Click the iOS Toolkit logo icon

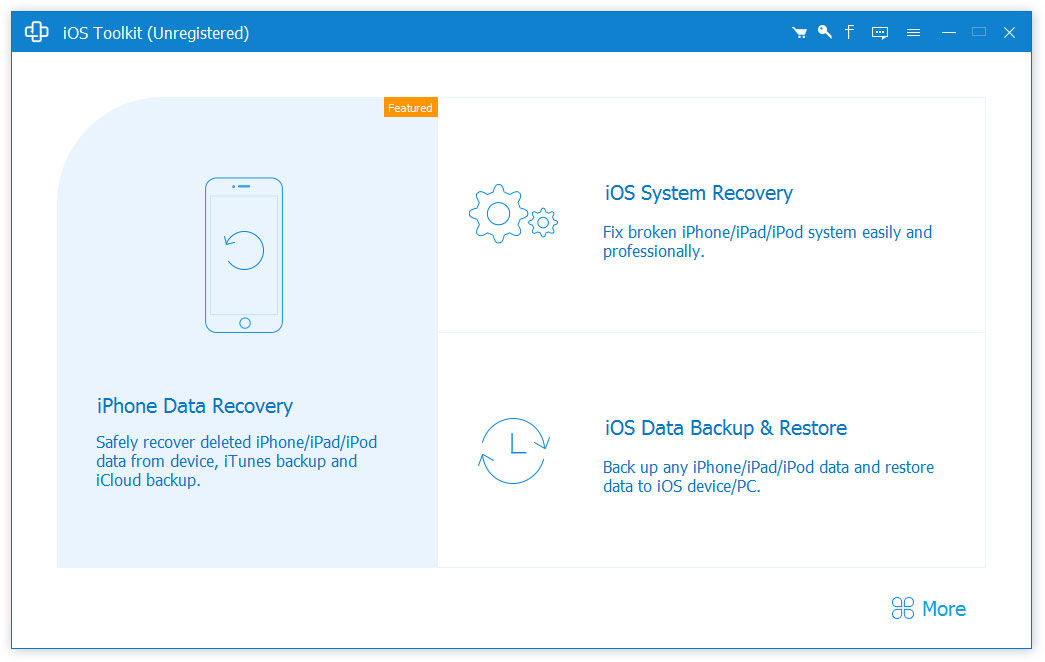[37, 33]
